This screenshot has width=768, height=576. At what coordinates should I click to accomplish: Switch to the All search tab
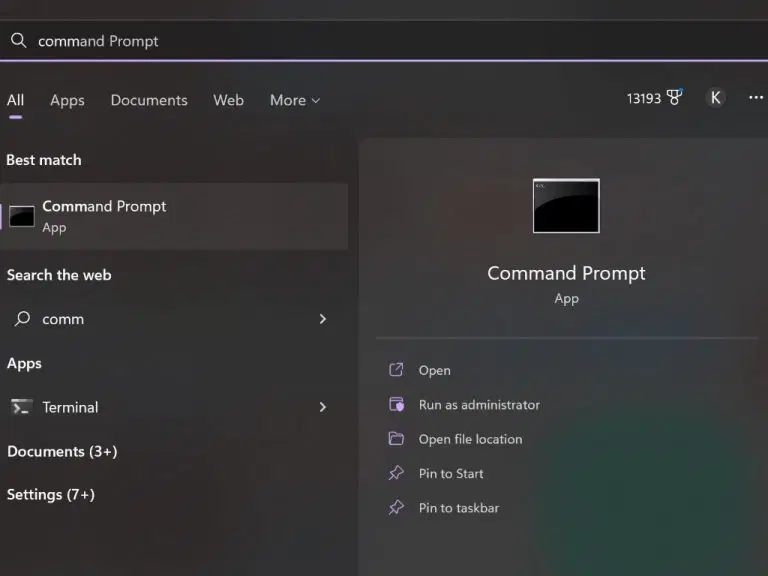(x=15, y=100)
